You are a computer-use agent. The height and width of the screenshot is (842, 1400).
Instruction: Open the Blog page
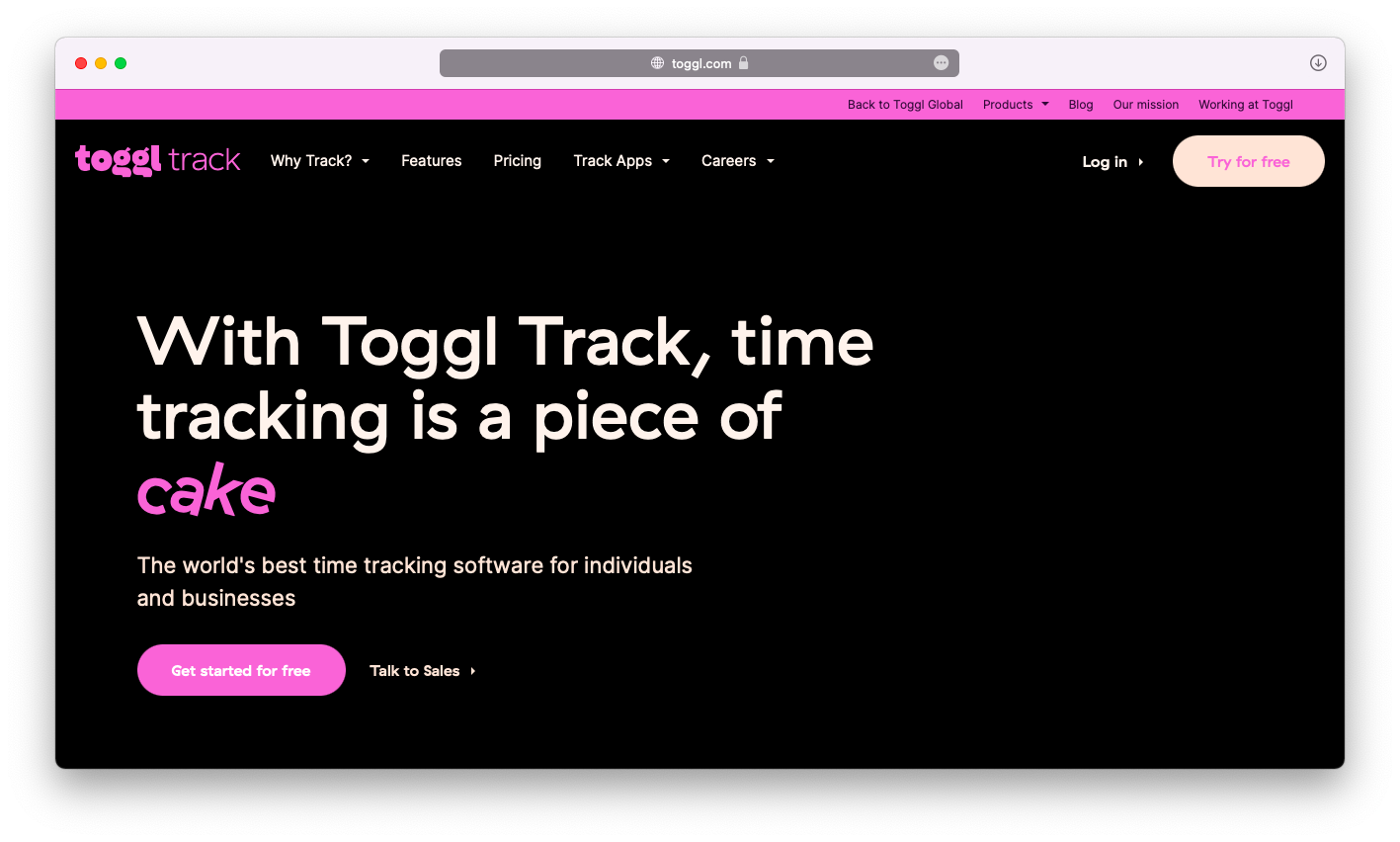(x=1080, y=104)
